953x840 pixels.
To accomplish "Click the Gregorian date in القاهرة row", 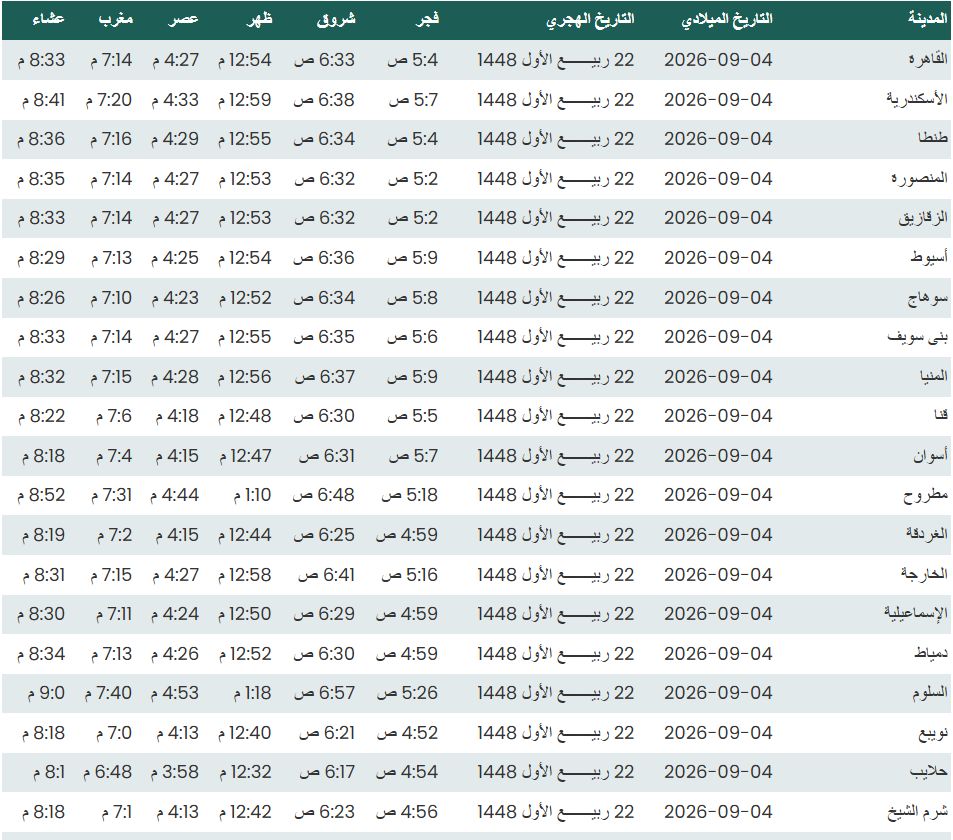I will point(718,60).
